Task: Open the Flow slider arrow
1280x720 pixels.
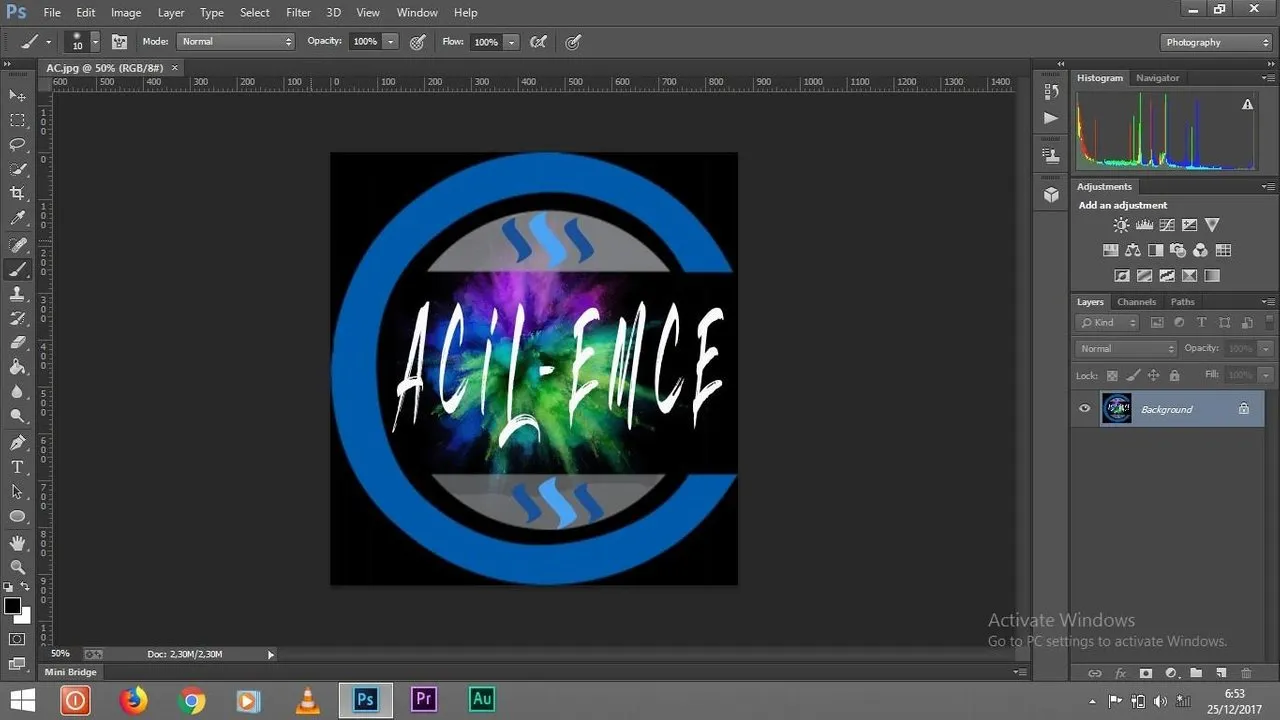Action: point(511,42)
